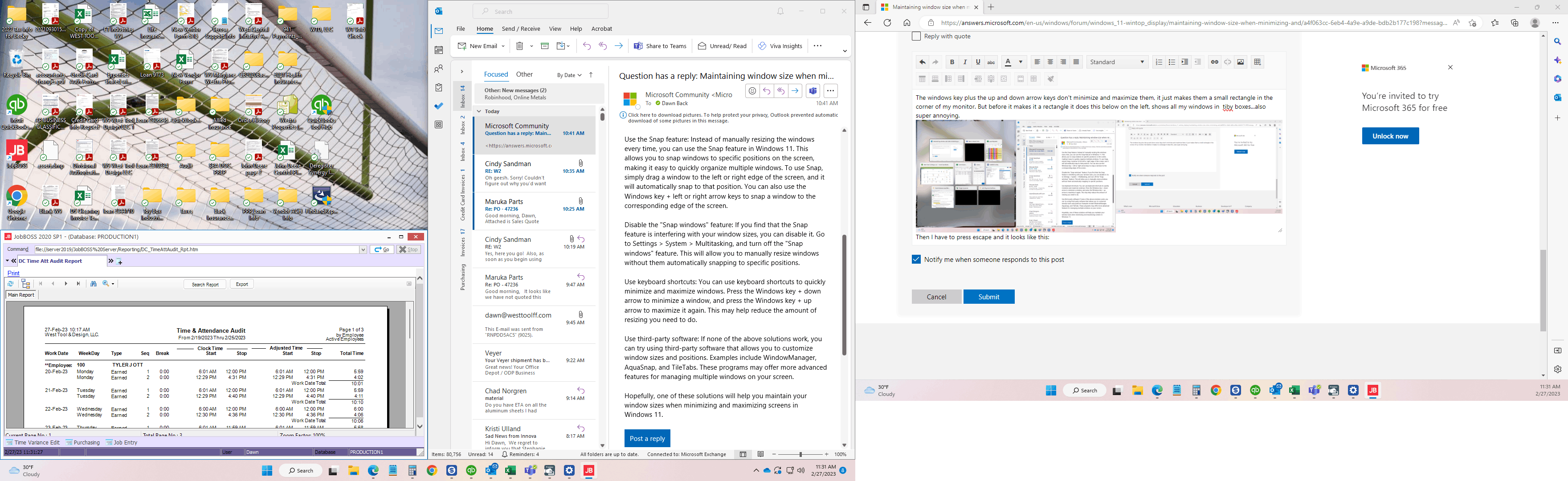Click the Submit button on the forum reply
The width and height of the screenshot is (1568, 481).
(x=988, y=297)
